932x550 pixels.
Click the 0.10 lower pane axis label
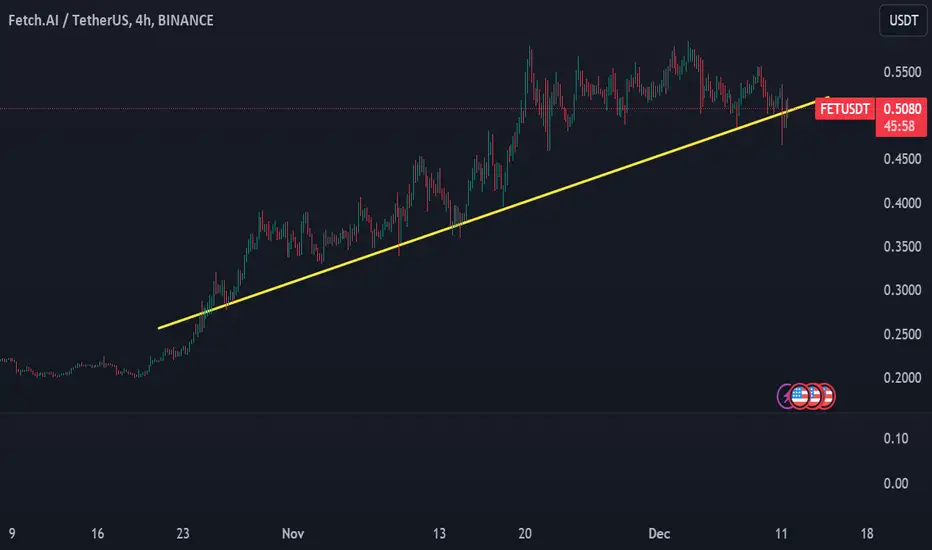pos(896,438)
